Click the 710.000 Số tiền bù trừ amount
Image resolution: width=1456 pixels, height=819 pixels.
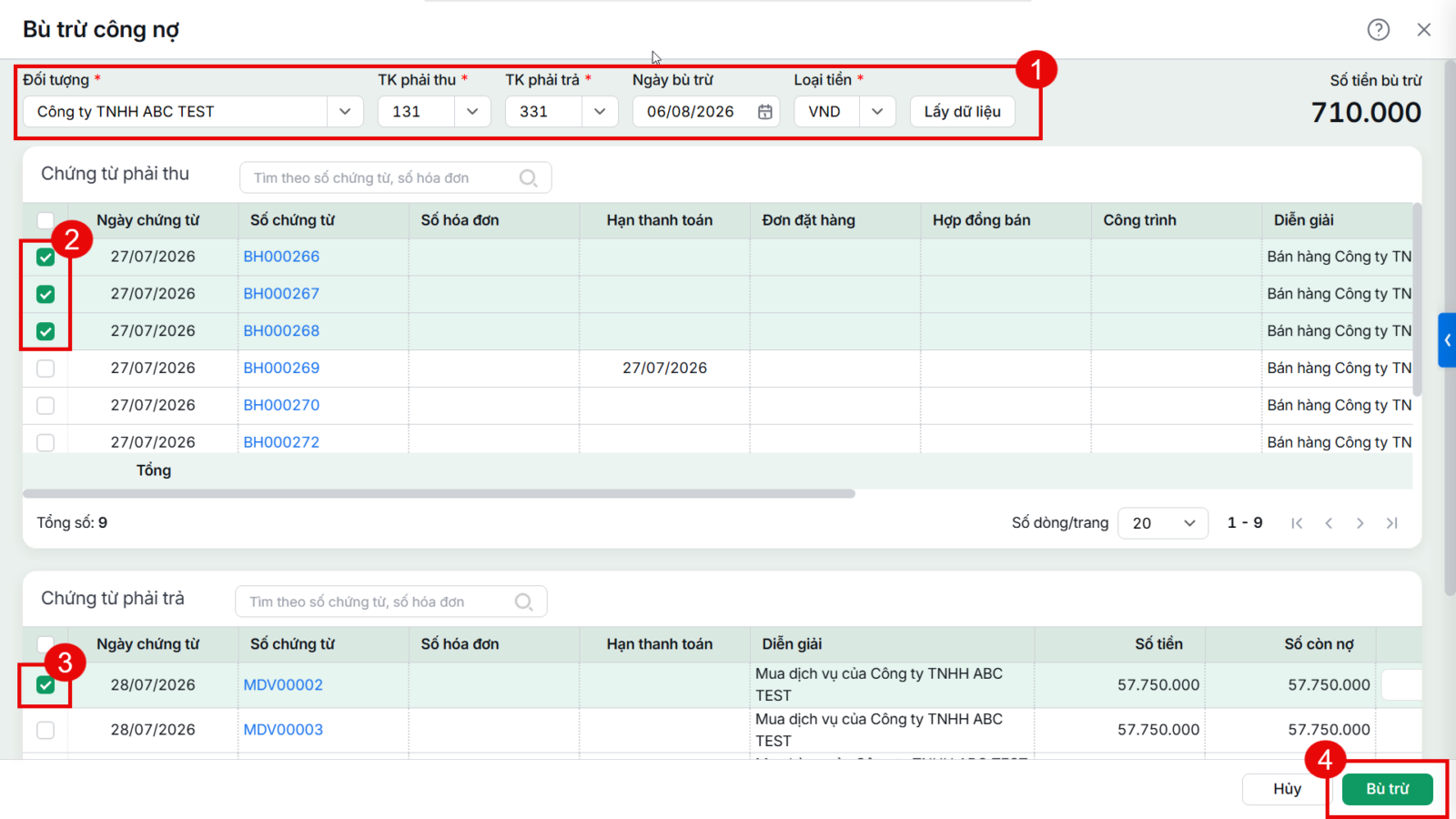1366,113
